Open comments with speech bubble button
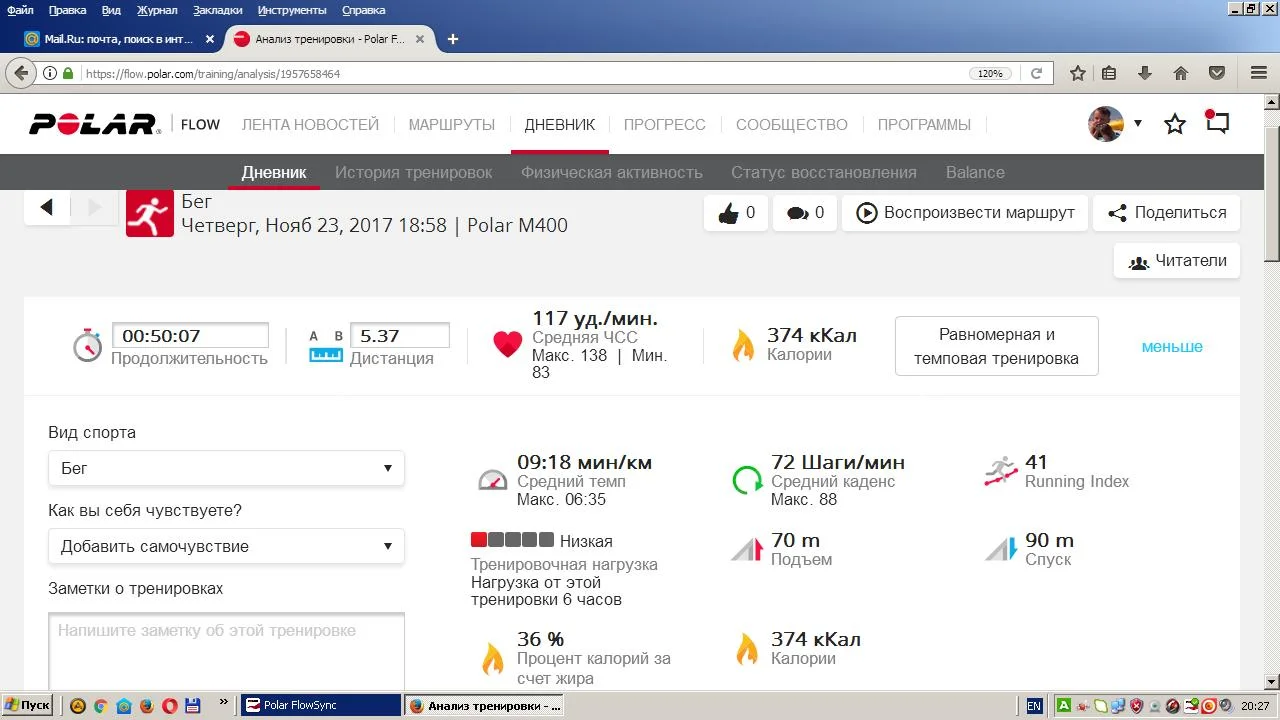Image resolution: width=1280 pixels, height=720 pixels. pyautogui.click(x=805, y=213)
